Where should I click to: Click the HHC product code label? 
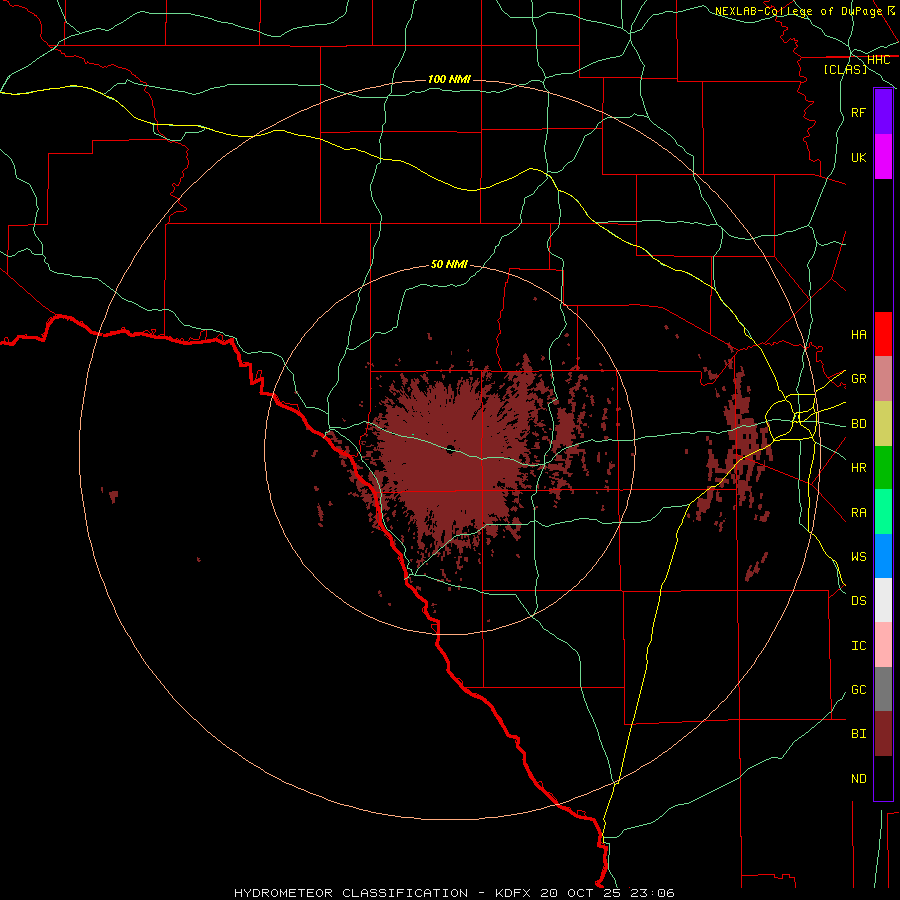click(878, 60)
